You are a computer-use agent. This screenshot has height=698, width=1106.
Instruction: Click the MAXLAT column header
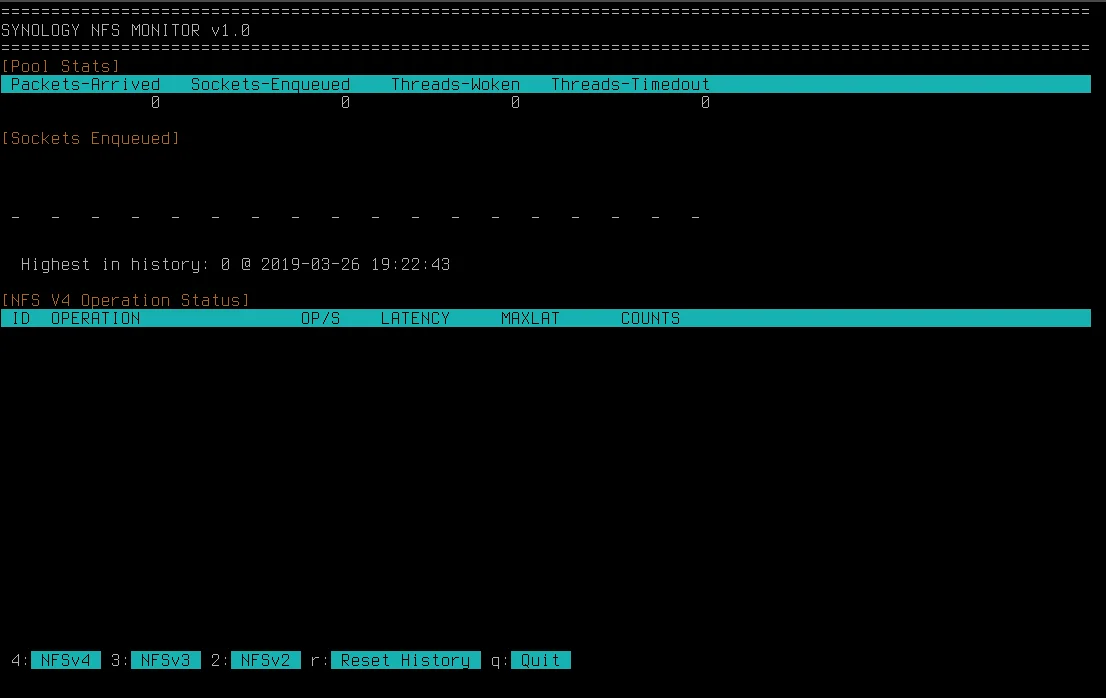point(530,319)
